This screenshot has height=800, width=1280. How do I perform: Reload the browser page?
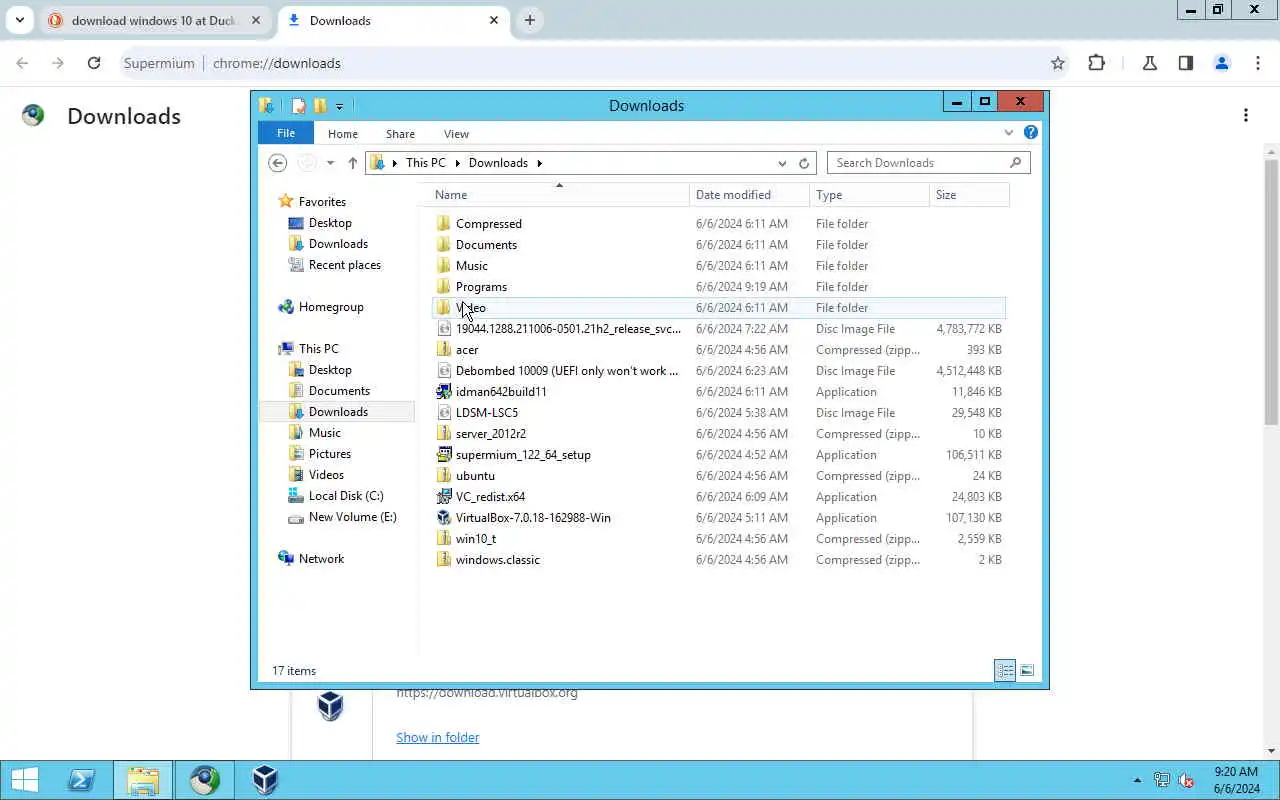click(94, 63)
